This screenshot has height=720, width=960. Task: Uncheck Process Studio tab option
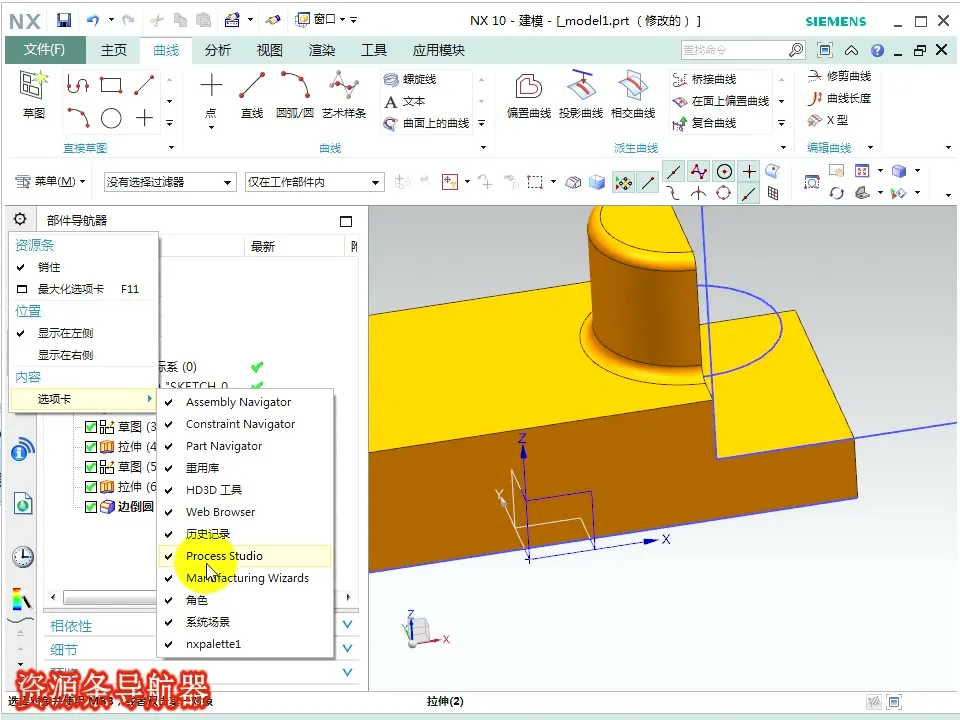[x=224, y=556]
